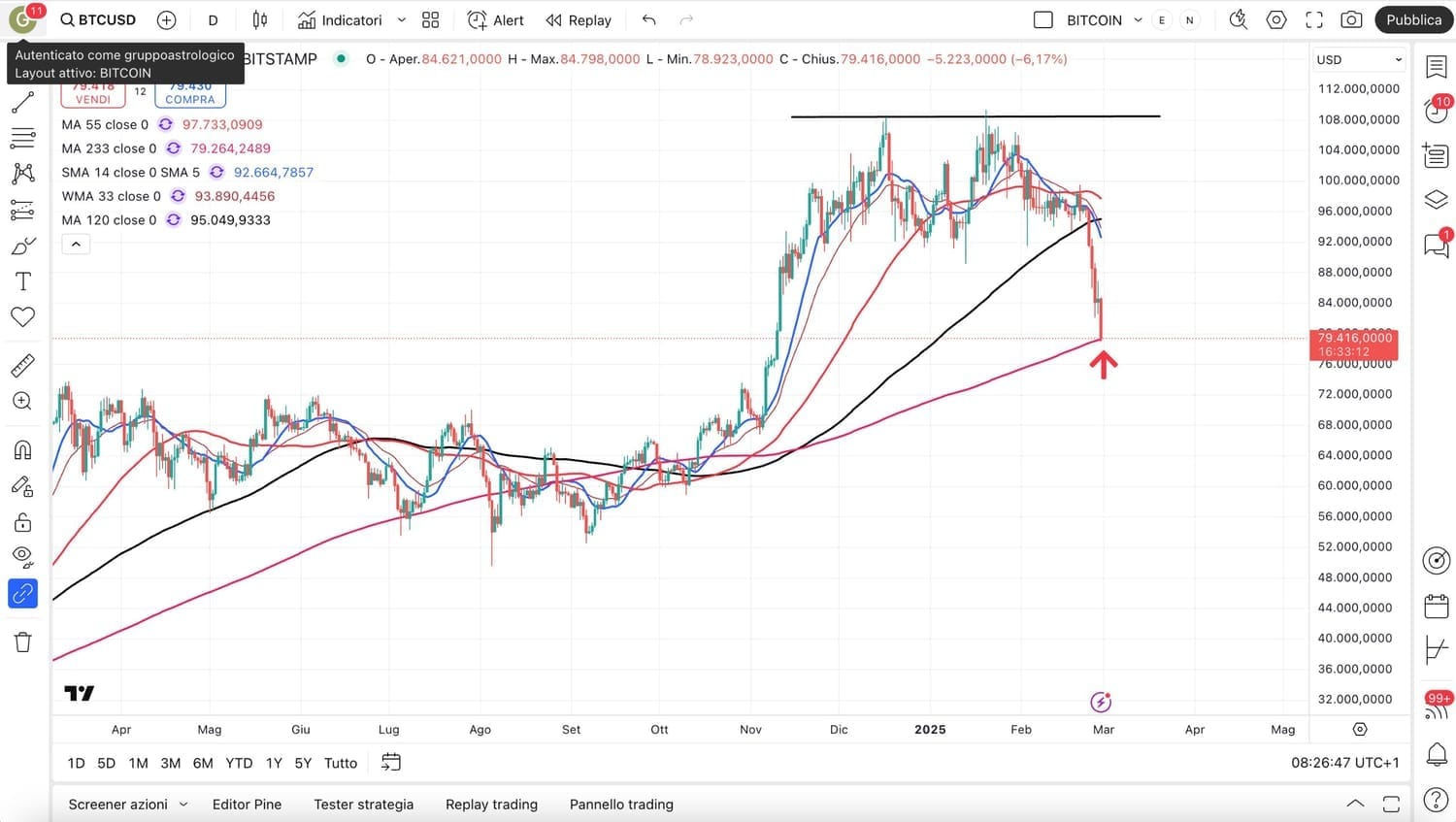
Task: Expand the Screener azioni dropdown arrow
Action: click(183, 804)
